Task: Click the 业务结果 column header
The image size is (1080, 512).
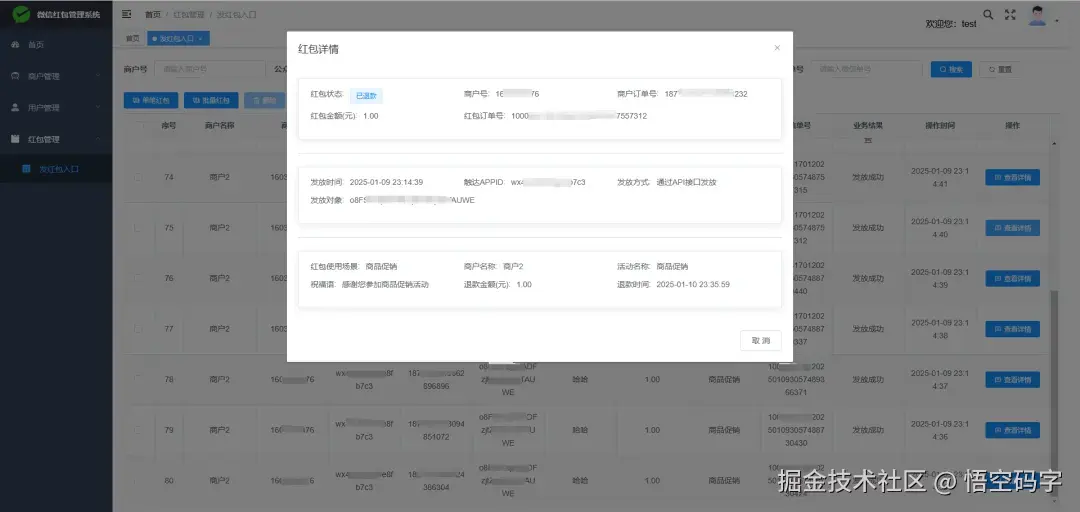Action: click(x=868, y=126)
